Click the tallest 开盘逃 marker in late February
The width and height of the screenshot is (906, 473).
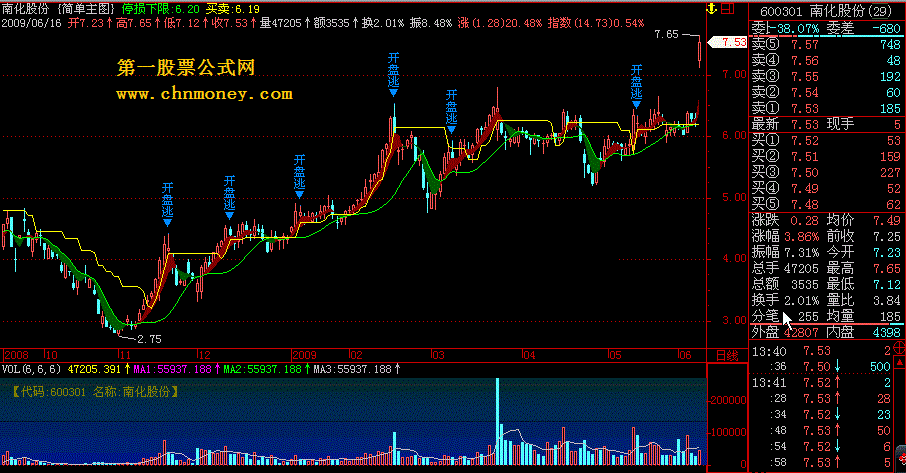[x=393, y=75]
